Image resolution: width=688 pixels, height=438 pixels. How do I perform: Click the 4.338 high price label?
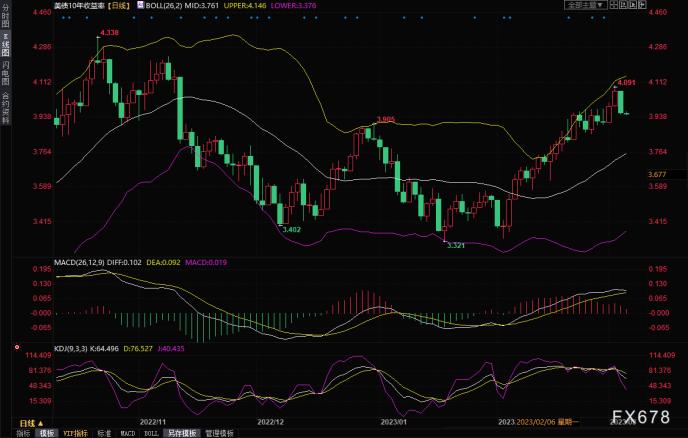(109, 32)
